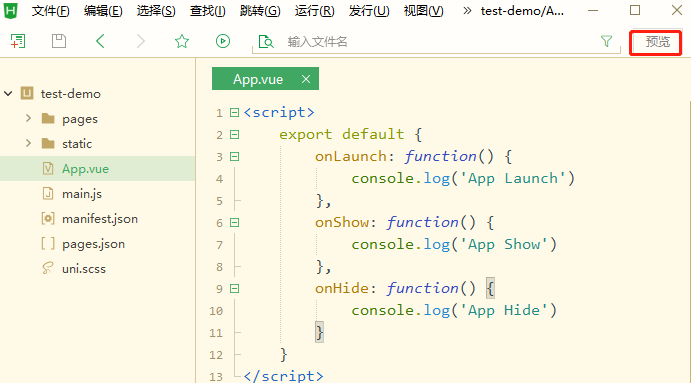Open the 查找(I) menu
The width and height of the screenshot is (691, 383).
[x=208, y=11]
